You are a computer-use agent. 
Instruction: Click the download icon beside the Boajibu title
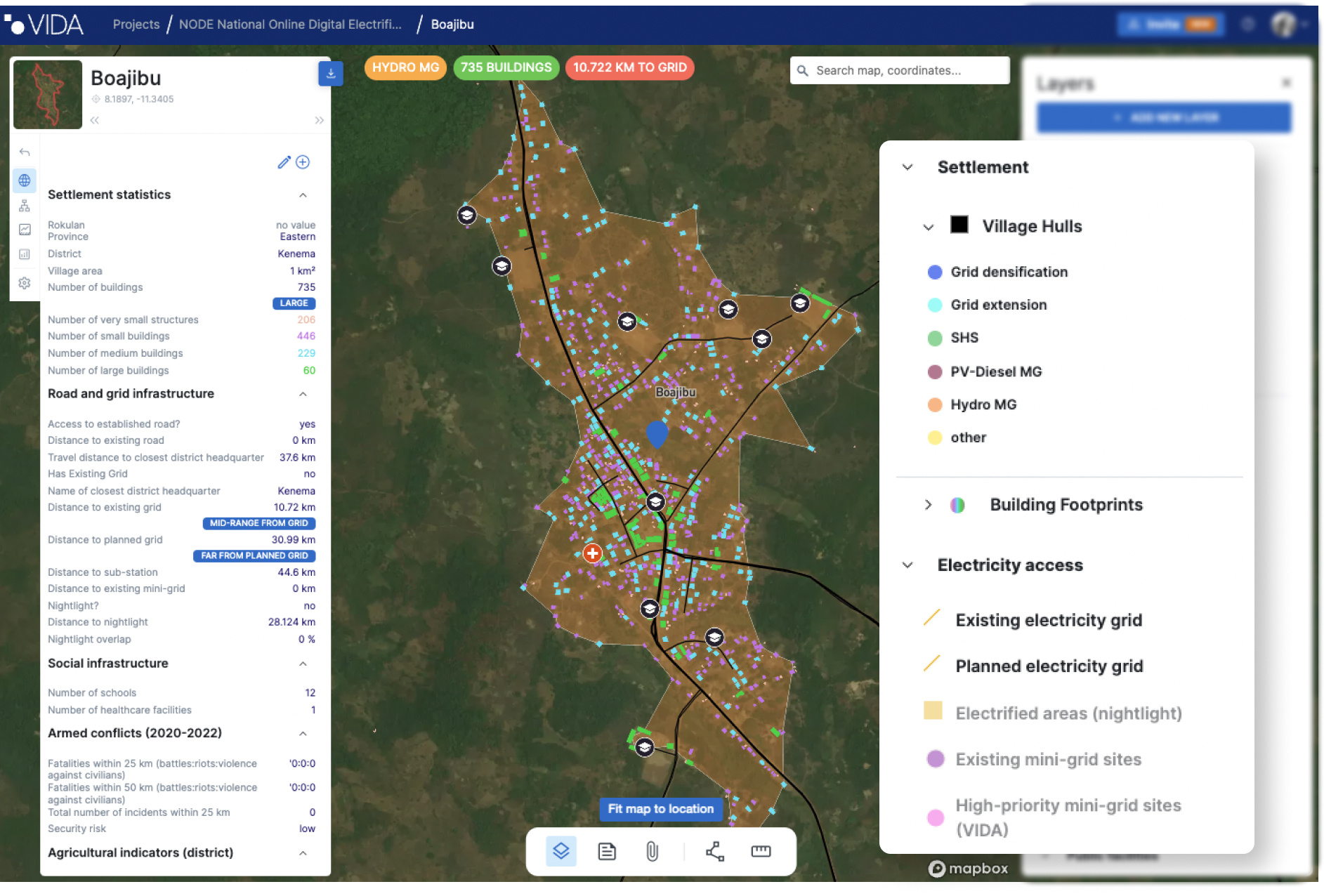330,73
